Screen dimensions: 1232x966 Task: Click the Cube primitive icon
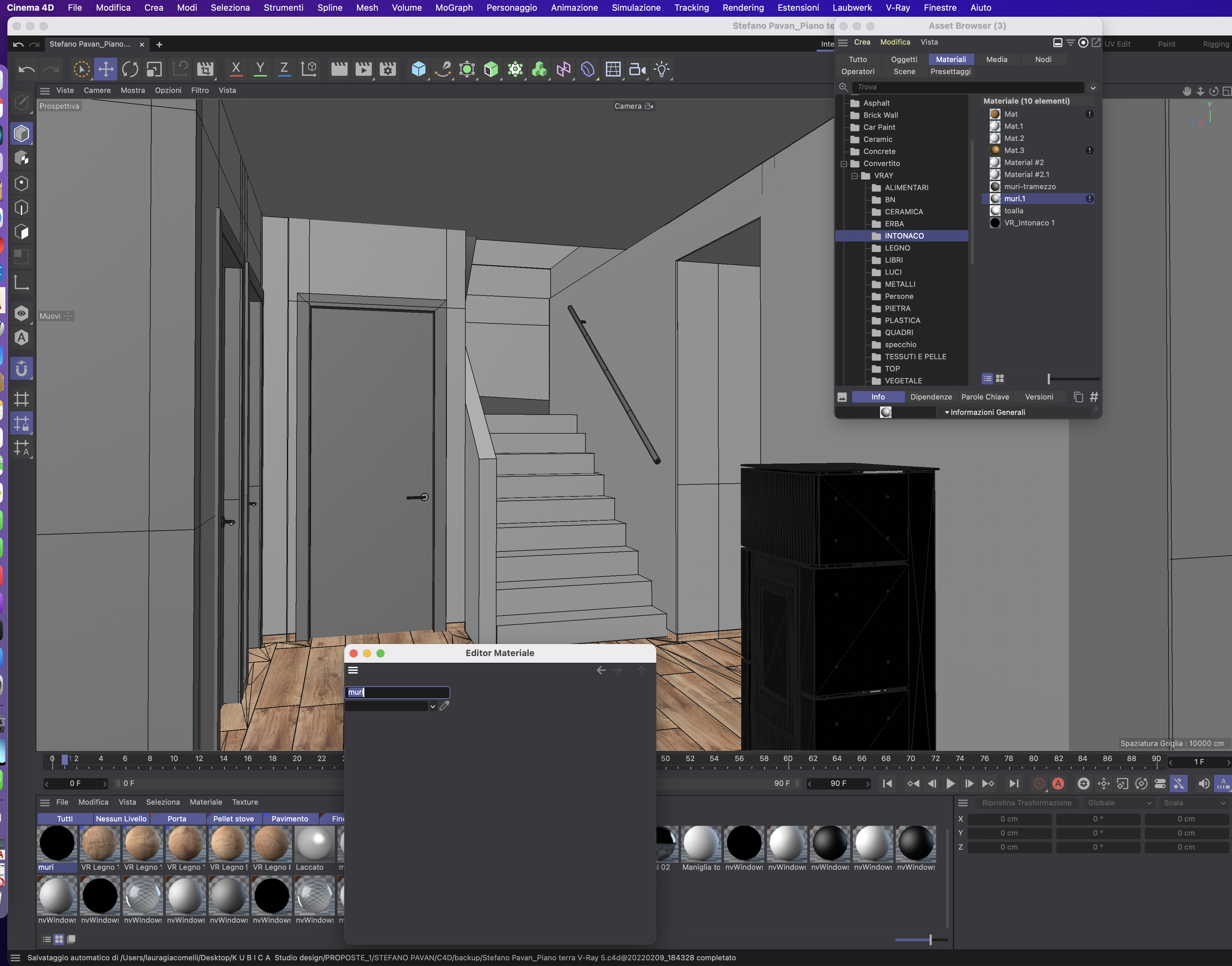[418, 69]
